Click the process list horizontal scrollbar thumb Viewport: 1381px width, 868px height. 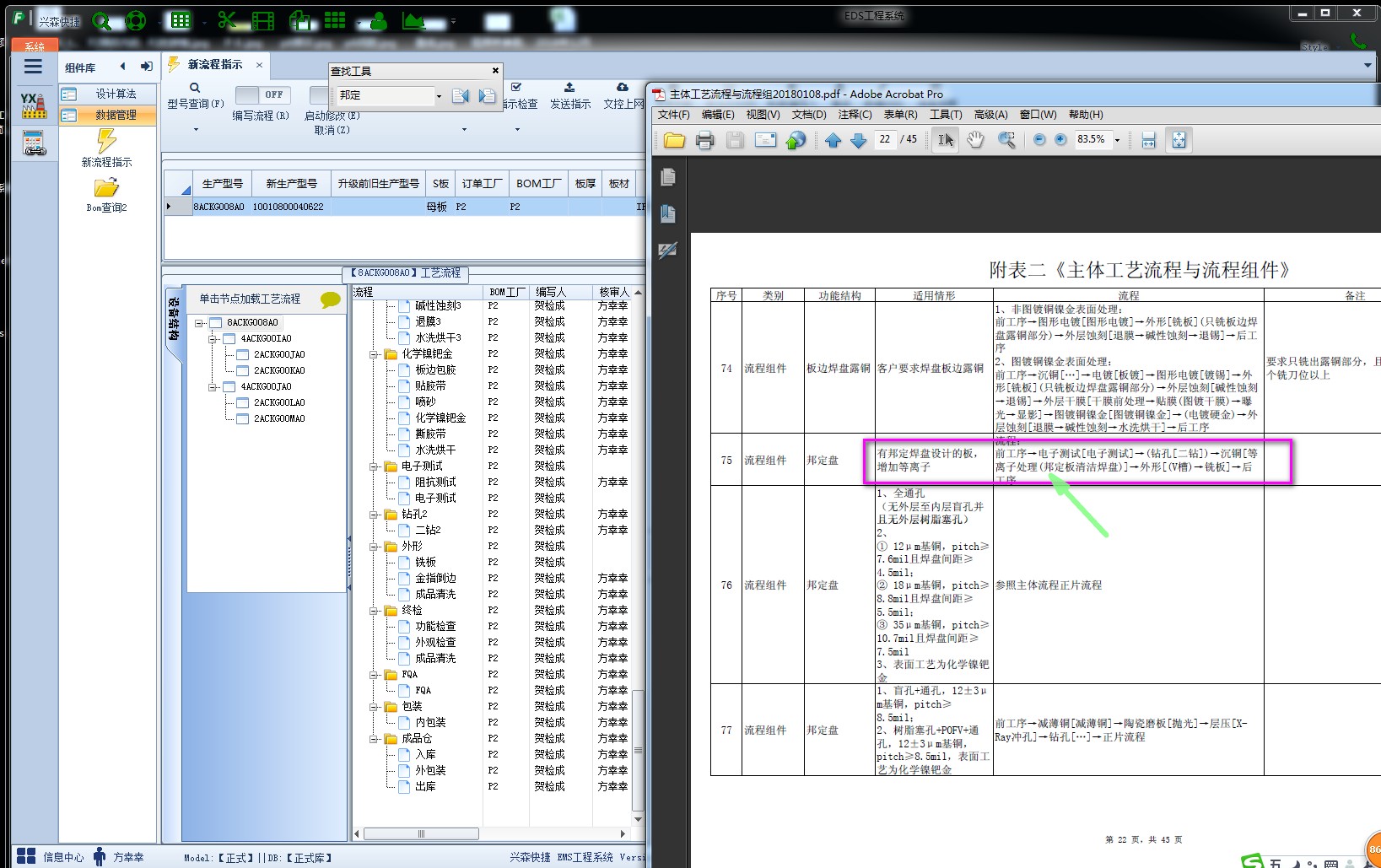point(421,833)
